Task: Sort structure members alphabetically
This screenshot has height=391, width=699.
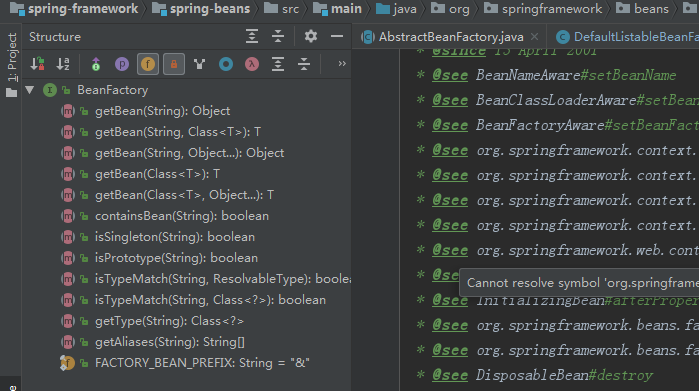Action: pyautogui.click(x=63, y=64)
